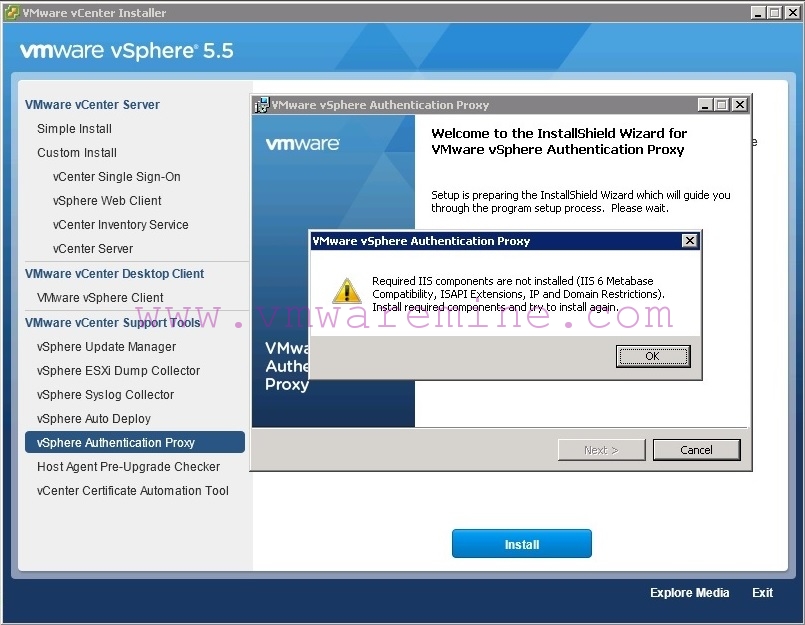805x625 pixels.
Task: Close the IIS components warning dialog
Action: pyautogui.click(x=689, y=240)
